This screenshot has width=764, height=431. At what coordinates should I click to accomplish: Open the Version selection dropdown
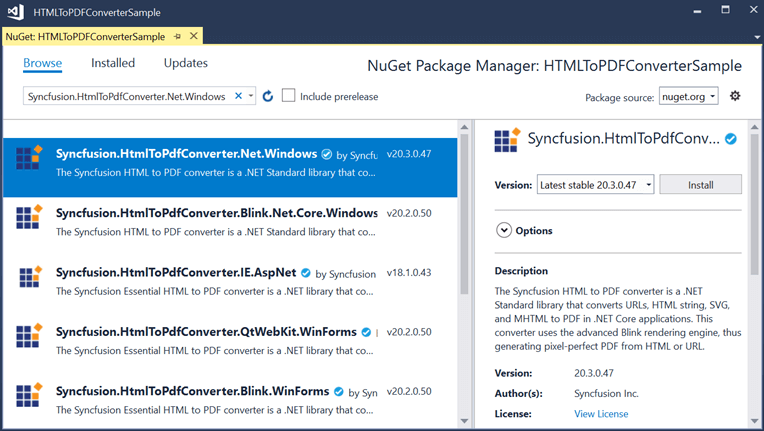(x=595, y=185)
